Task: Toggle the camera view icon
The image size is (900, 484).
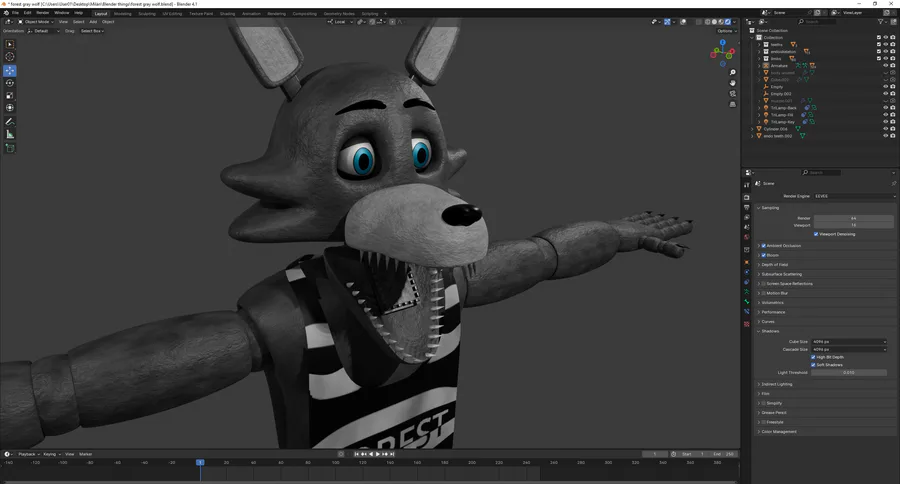Action: (x=732, y=94)
